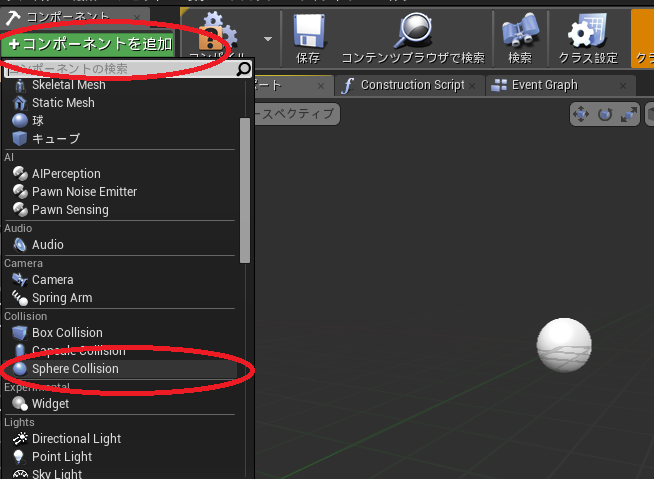Close the Event Graph tab
This screenshot has width=654, height=479.
click(x=623, y=86)
